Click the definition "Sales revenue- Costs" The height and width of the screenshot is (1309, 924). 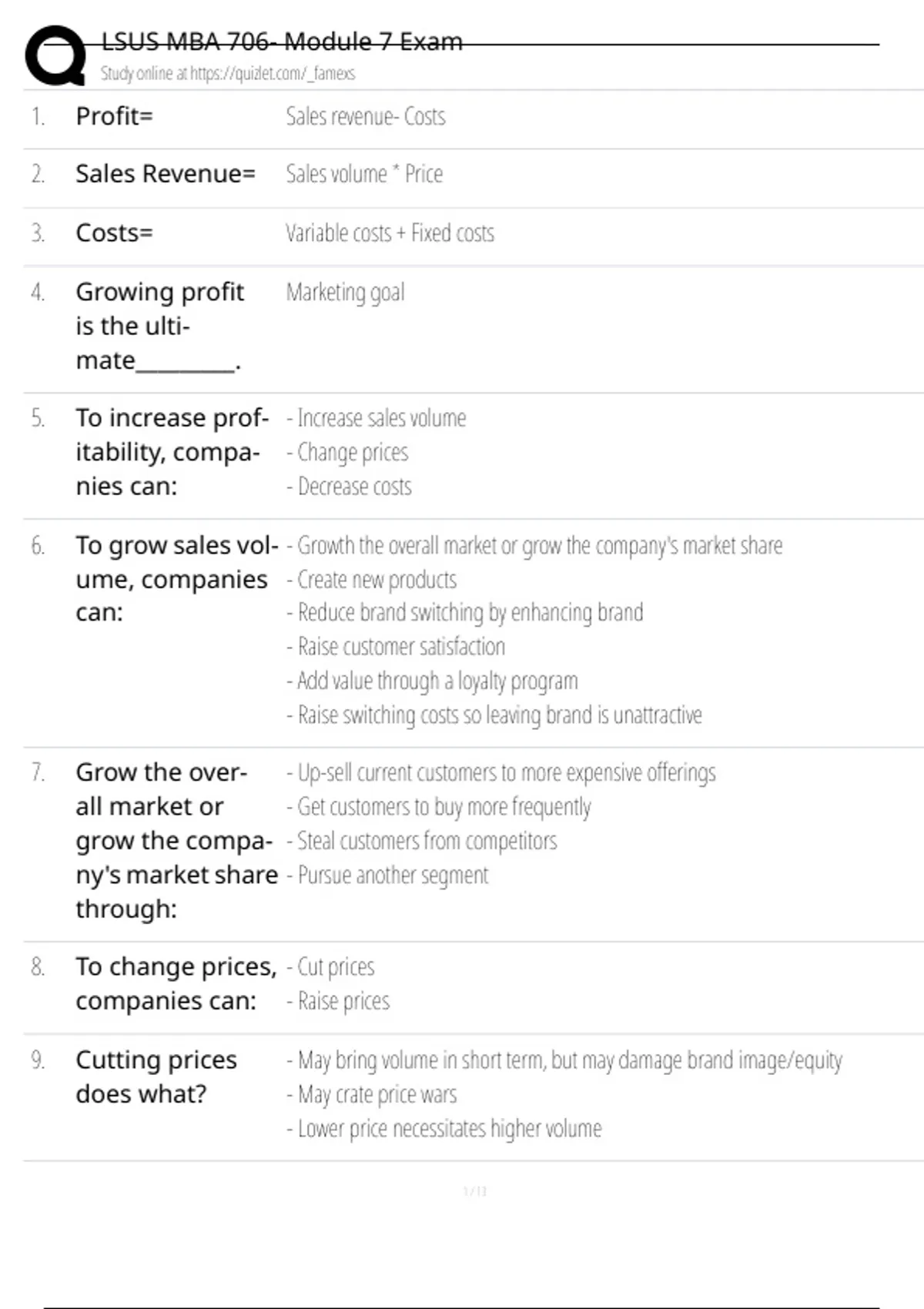click(x=366, y=116)
